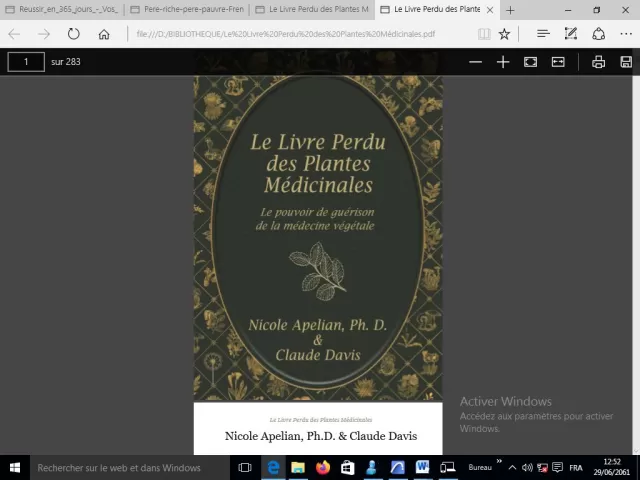Image resolution: width=640 pixels, height=480 pixels.
Task: Open the clock showing 12:52
Action: click(x=611, y=467)
